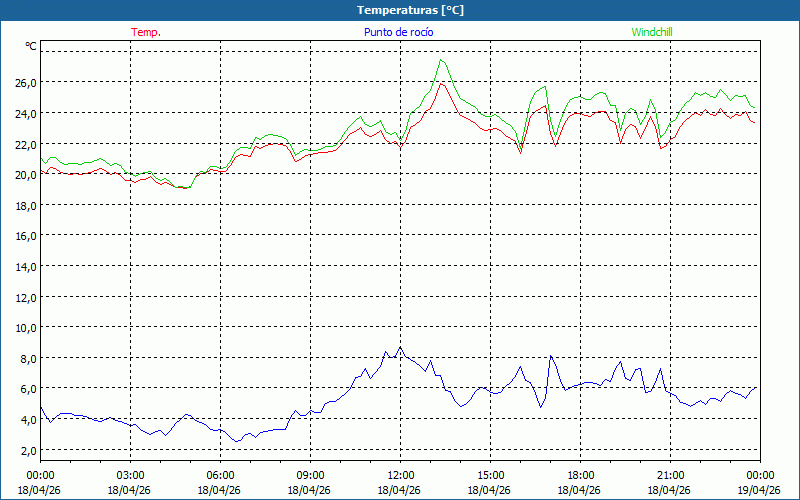Click the °C unit label on the axis
The height and width of the screenshot is (500, 800).
click(31, 46)
